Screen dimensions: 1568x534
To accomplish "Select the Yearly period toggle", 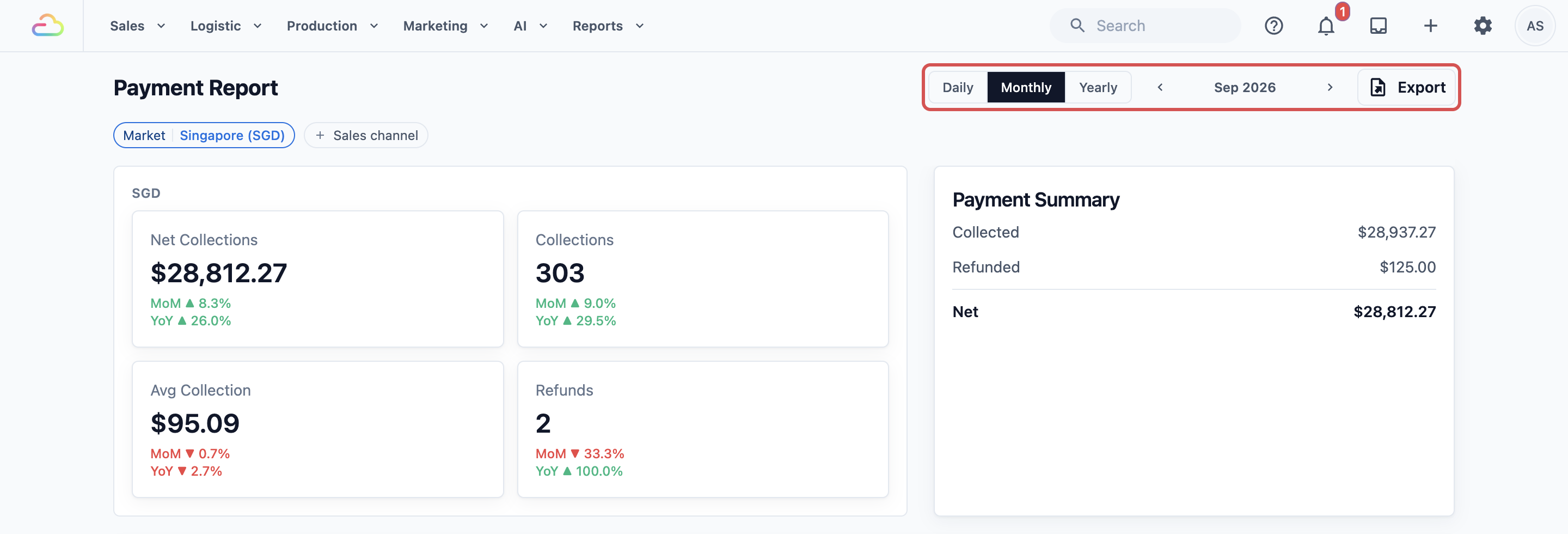I will coord(1098,88).
